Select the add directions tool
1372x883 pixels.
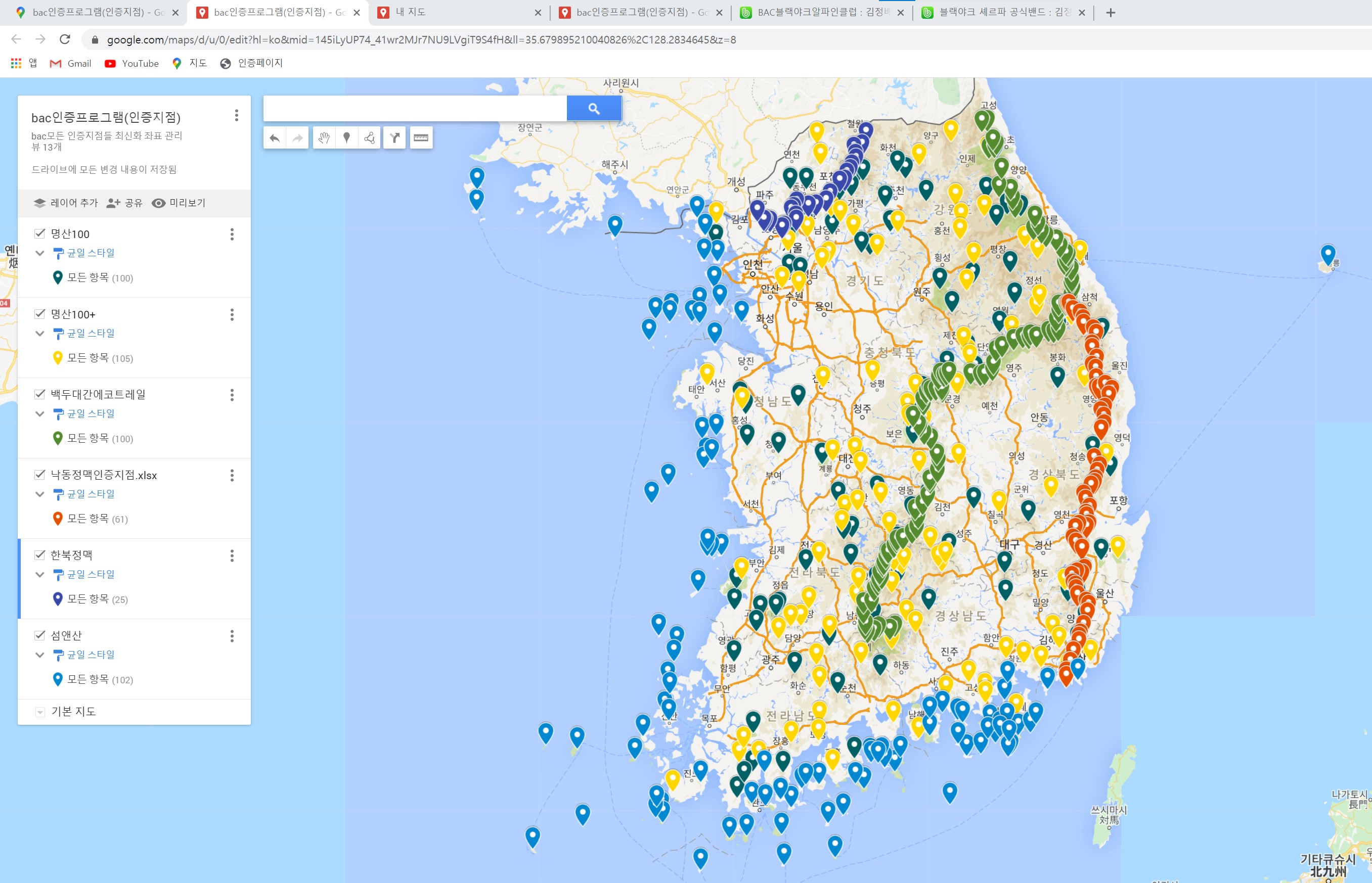pos(394,138)
